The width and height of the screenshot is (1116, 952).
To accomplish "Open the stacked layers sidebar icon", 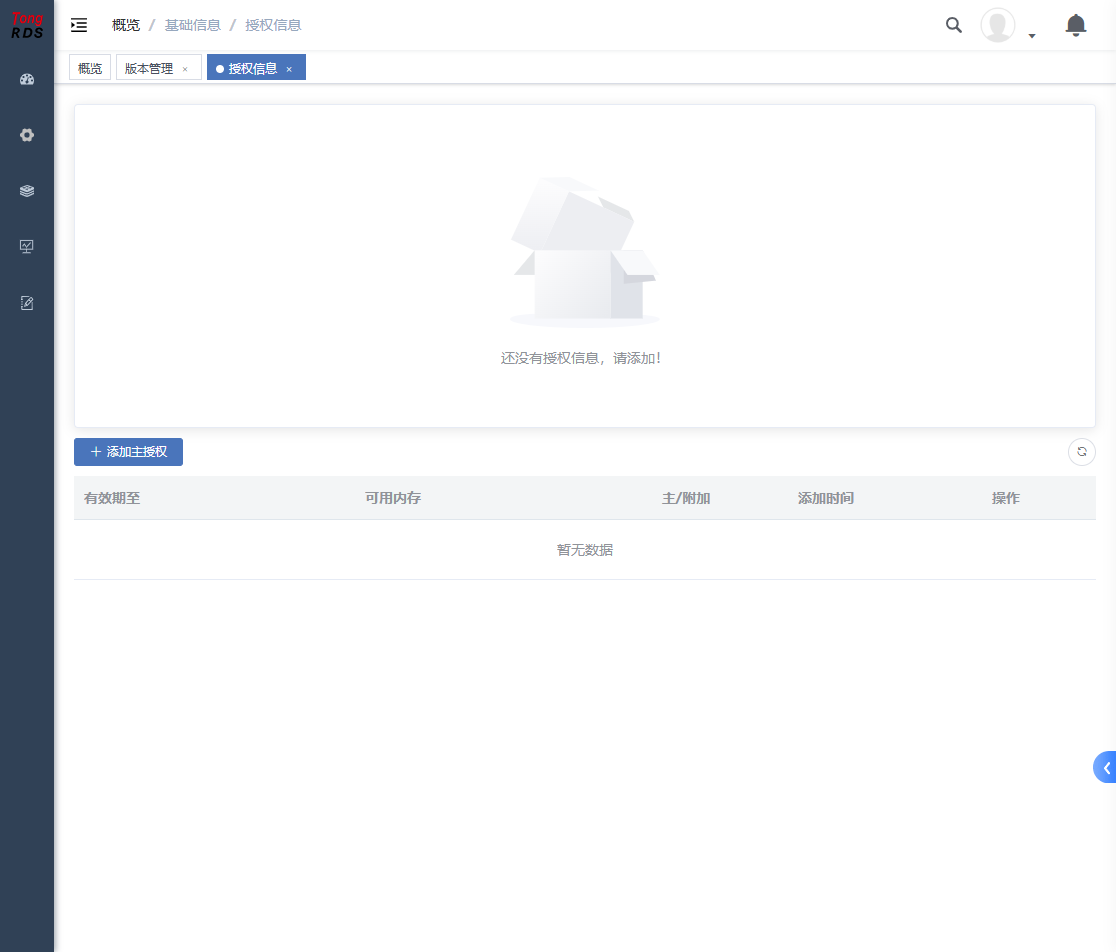I will pyautogui.click(x=27, y=191).
